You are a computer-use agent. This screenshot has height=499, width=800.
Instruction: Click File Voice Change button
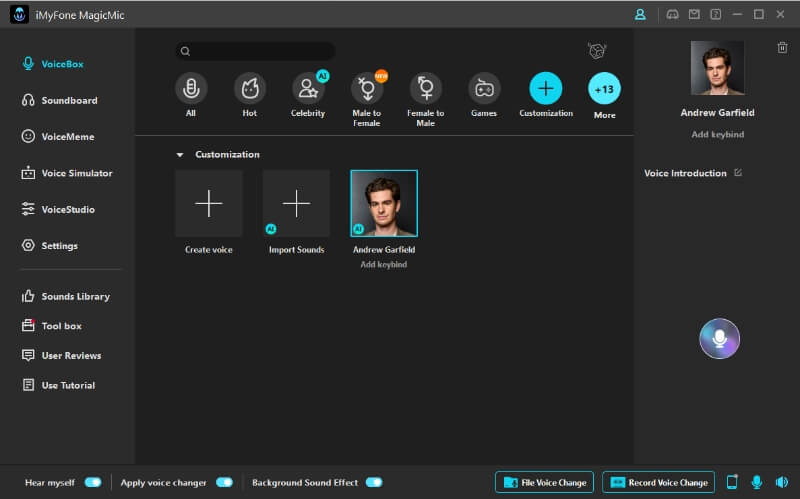tap(544, 482)
